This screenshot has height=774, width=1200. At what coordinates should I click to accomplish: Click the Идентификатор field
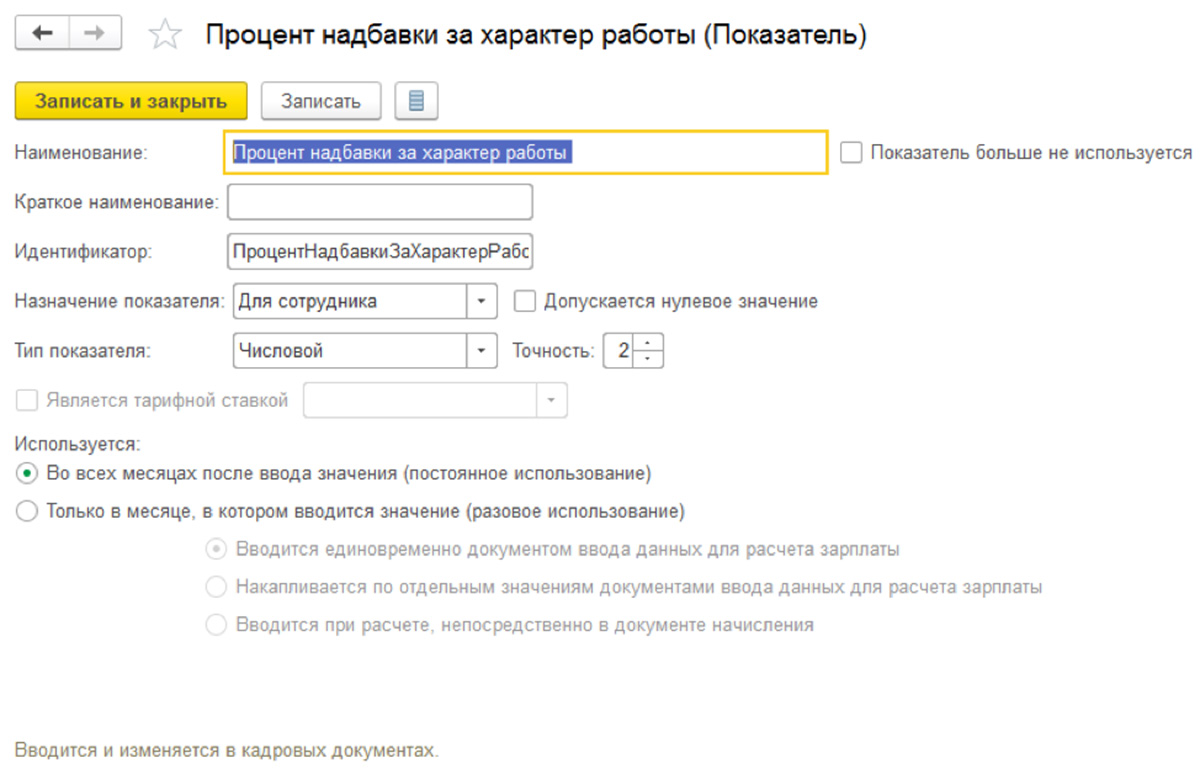click(380, 251)
